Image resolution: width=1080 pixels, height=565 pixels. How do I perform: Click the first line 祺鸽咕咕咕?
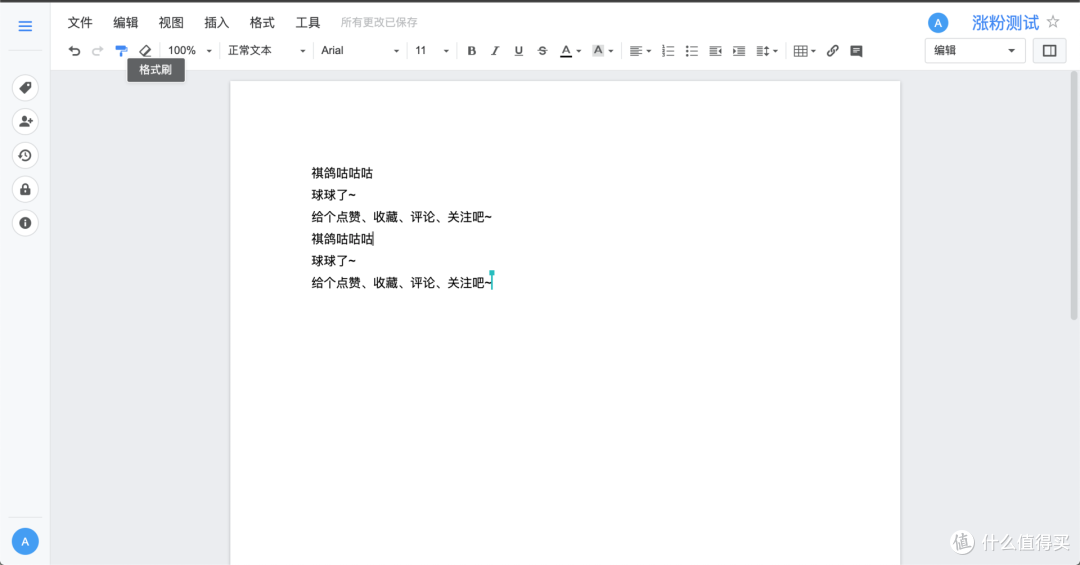[342, 173]
